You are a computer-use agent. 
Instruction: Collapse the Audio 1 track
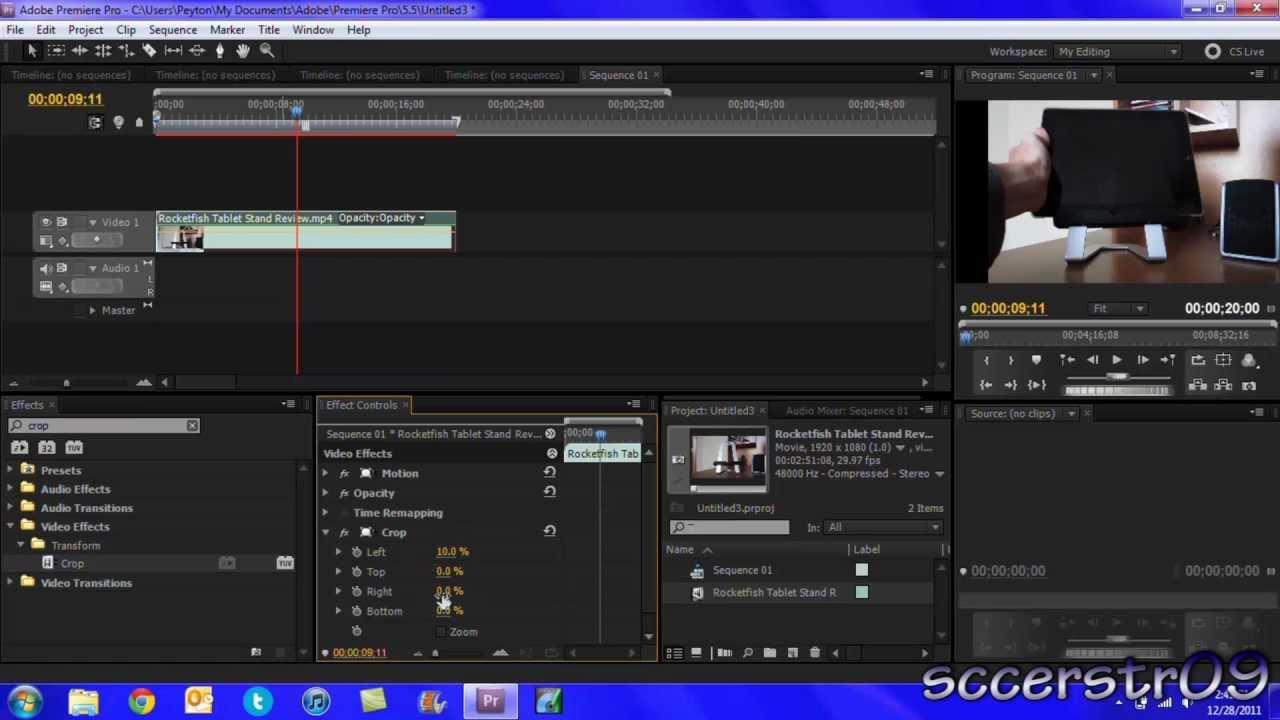tap(92, 268)
